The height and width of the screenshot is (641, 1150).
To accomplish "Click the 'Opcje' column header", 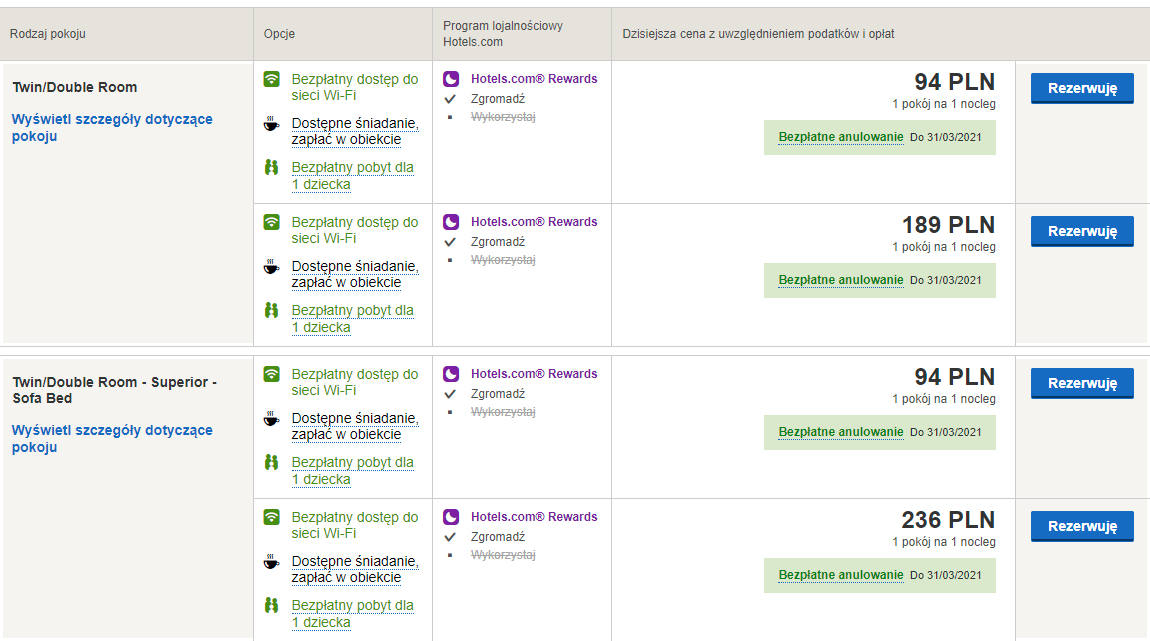I will click(x=279, y=34).
